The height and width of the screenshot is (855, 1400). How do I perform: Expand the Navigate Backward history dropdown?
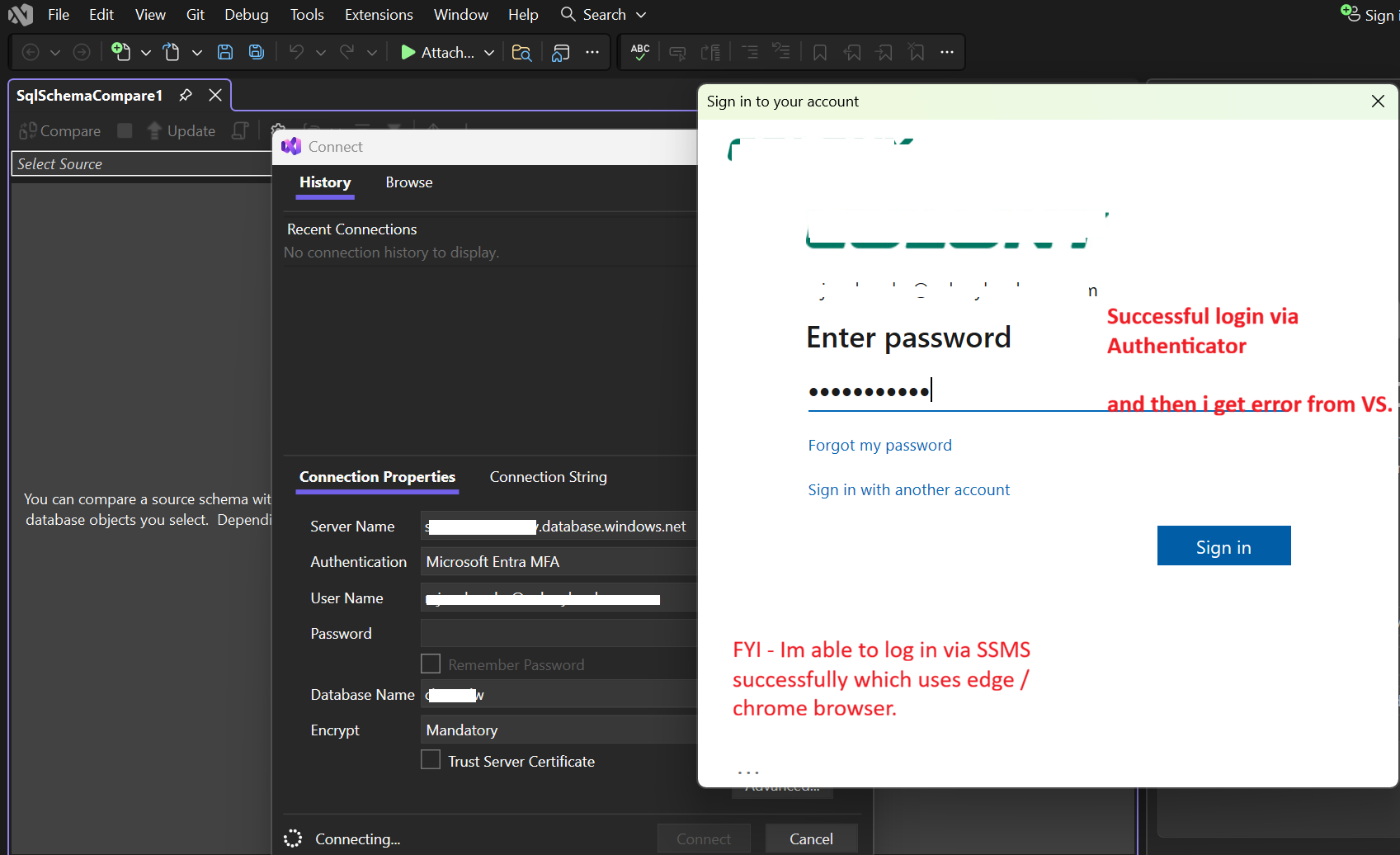(55, 52)
